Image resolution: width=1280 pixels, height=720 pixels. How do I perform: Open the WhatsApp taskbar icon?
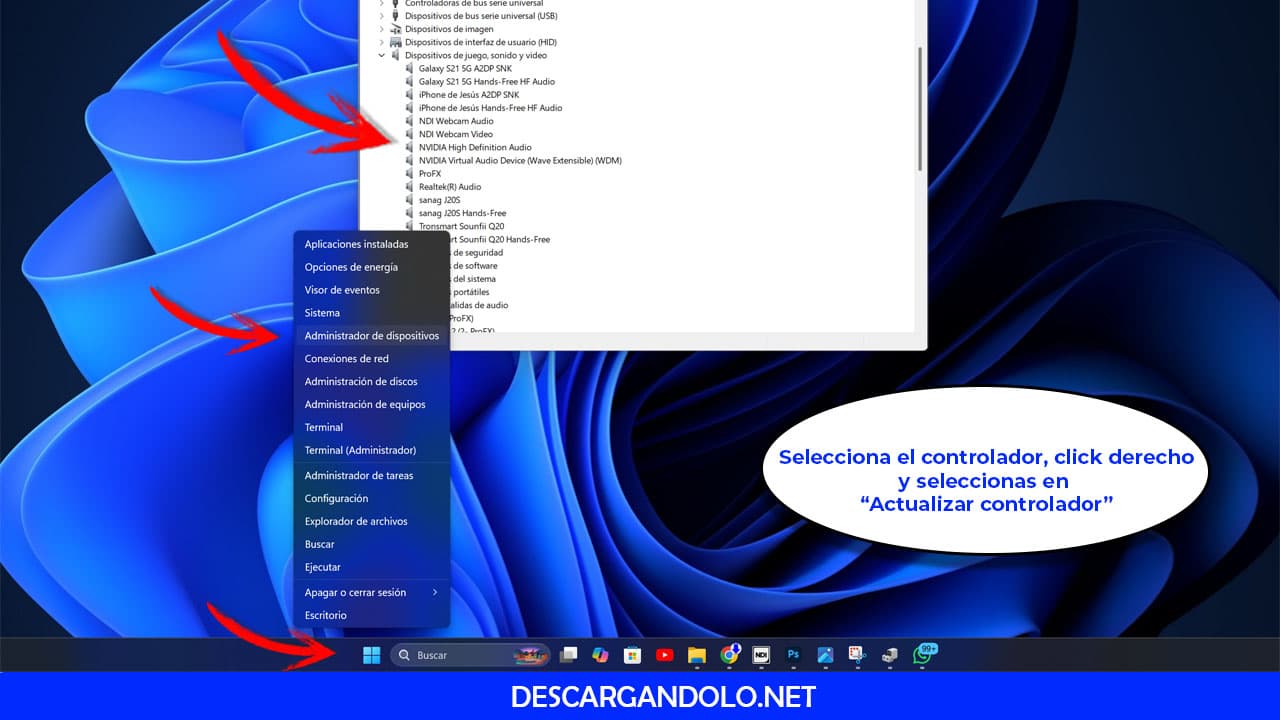click(922, 655)
